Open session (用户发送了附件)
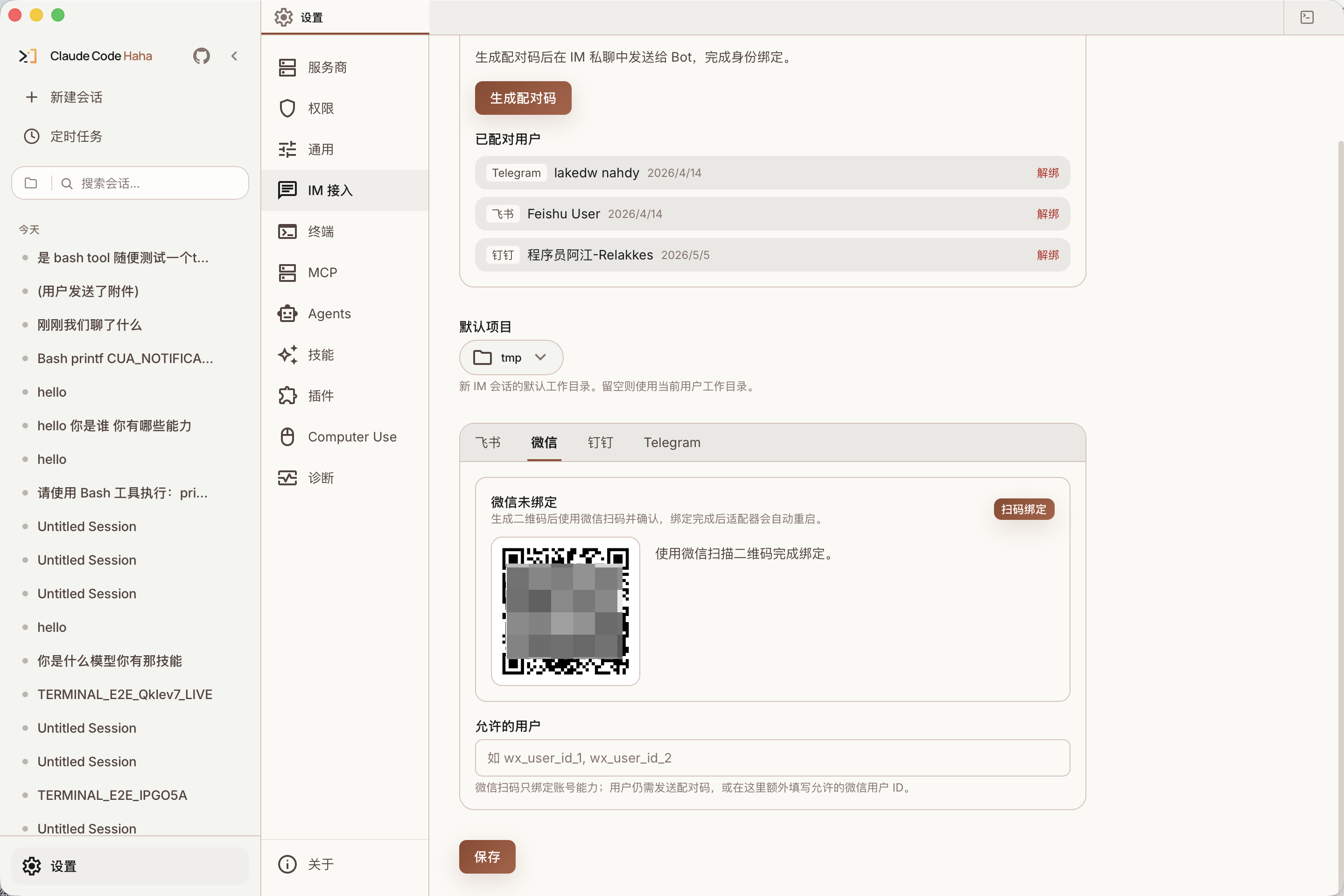This screenshot has height=896, width=1344. [x=130, y=291]
